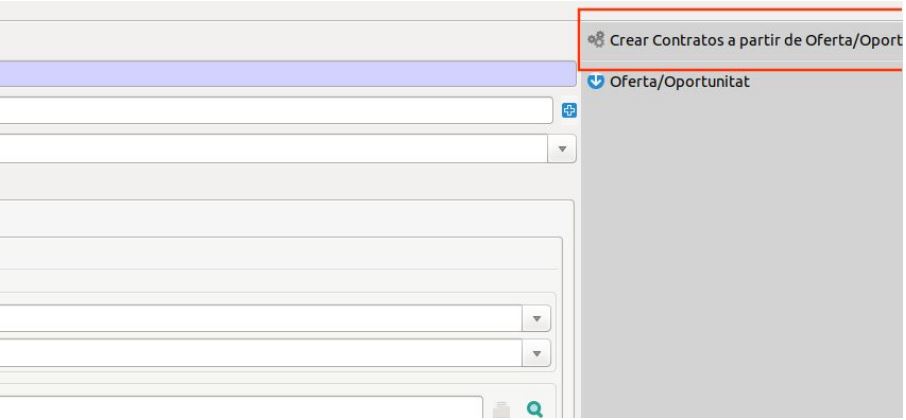This screenshot has width=906, height=420.
Task: Click the blank top strip above the purple field
Action: (x=280, y=40)
